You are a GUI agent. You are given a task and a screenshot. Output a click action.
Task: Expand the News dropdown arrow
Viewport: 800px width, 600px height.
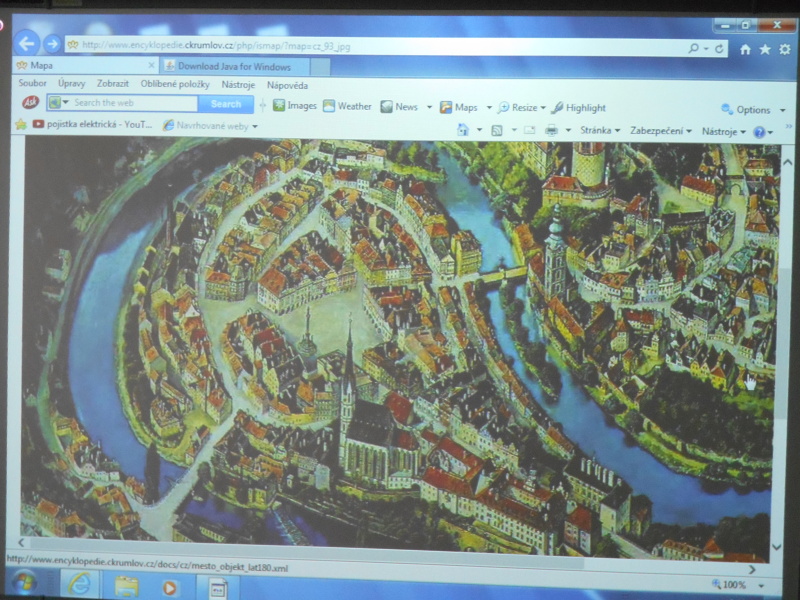(x=429, y=107)
